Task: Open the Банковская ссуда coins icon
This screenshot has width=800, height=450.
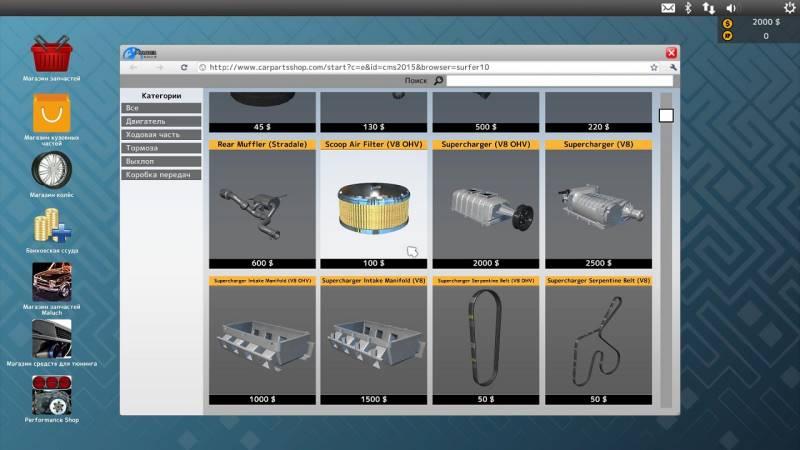Action: [x=51, y=227]
